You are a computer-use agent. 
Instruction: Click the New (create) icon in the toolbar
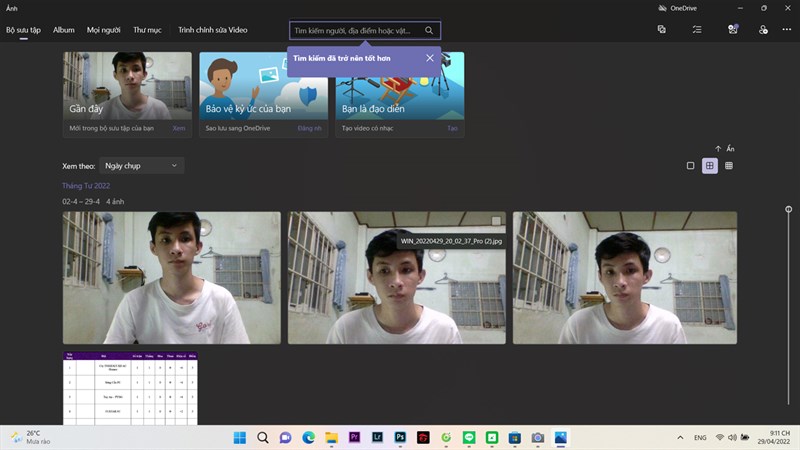coord(662,30)
